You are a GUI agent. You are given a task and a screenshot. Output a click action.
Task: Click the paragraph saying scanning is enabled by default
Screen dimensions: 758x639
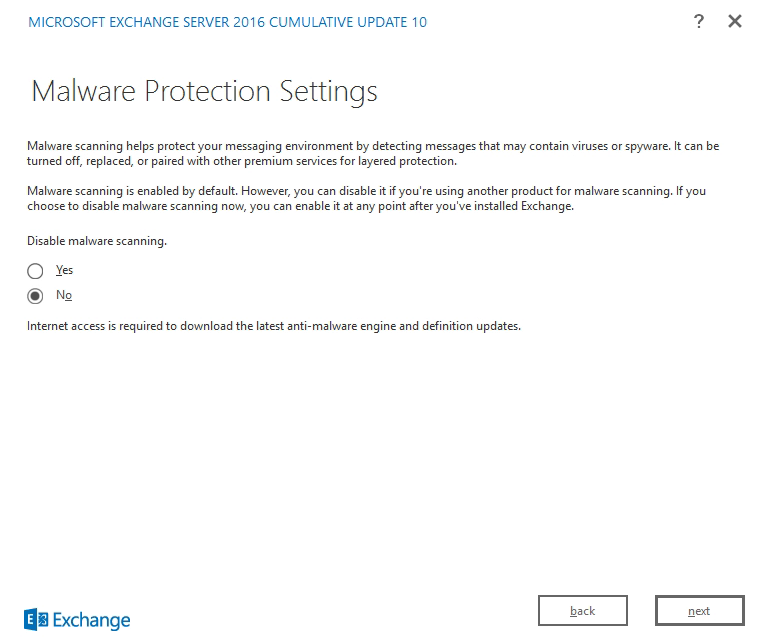coord(366,198)
